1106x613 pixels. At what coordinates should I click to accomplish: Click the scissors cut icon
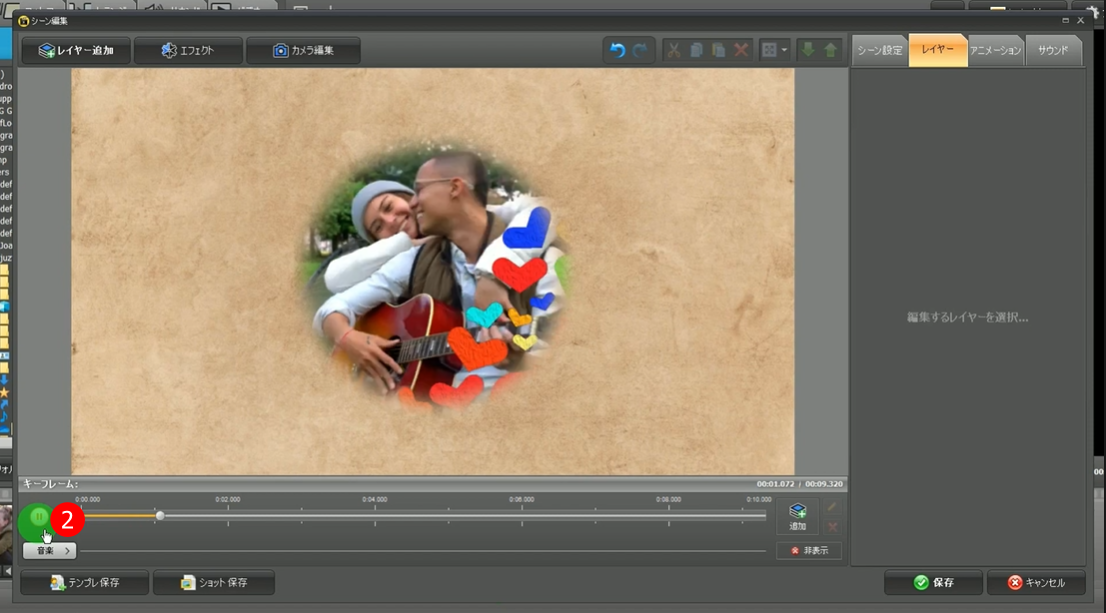[674, 50]
